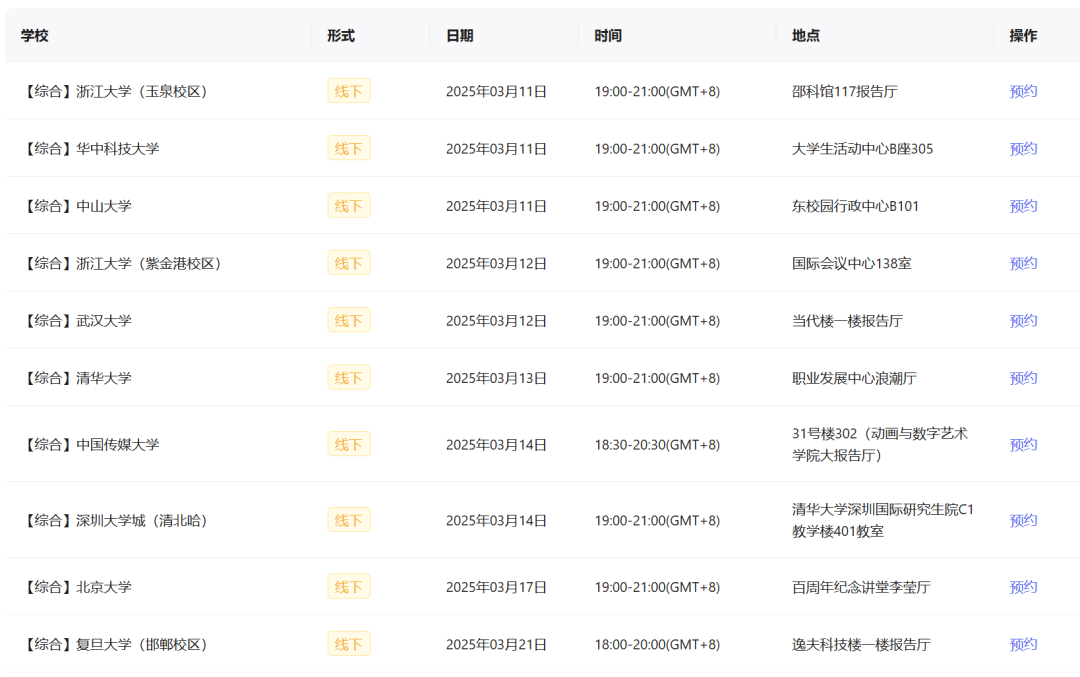Reserve the 武汉大学 session
The height and width of the screenshot is (677, 1080).
1023,320
